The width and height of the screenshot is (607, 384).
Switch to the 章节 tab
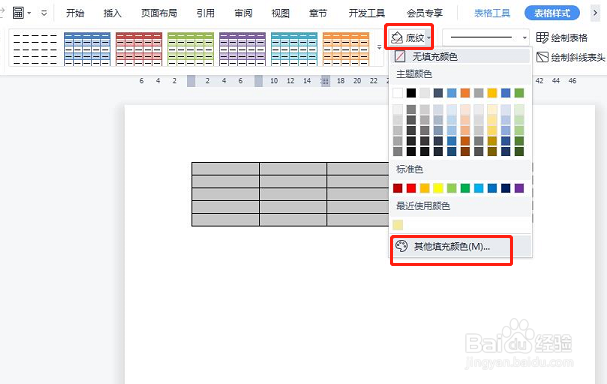318,13
